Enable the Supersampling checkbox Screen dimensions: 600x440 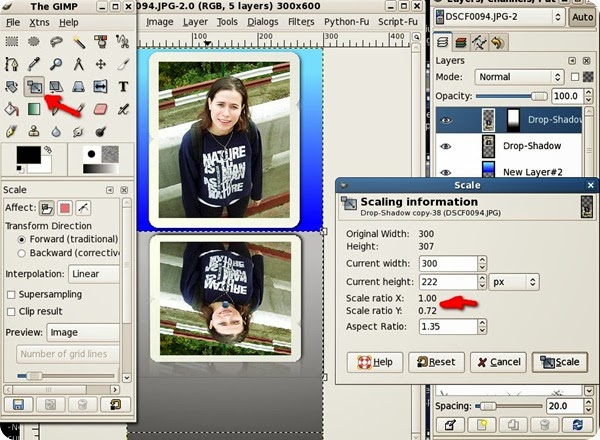[x=11, y=295]
